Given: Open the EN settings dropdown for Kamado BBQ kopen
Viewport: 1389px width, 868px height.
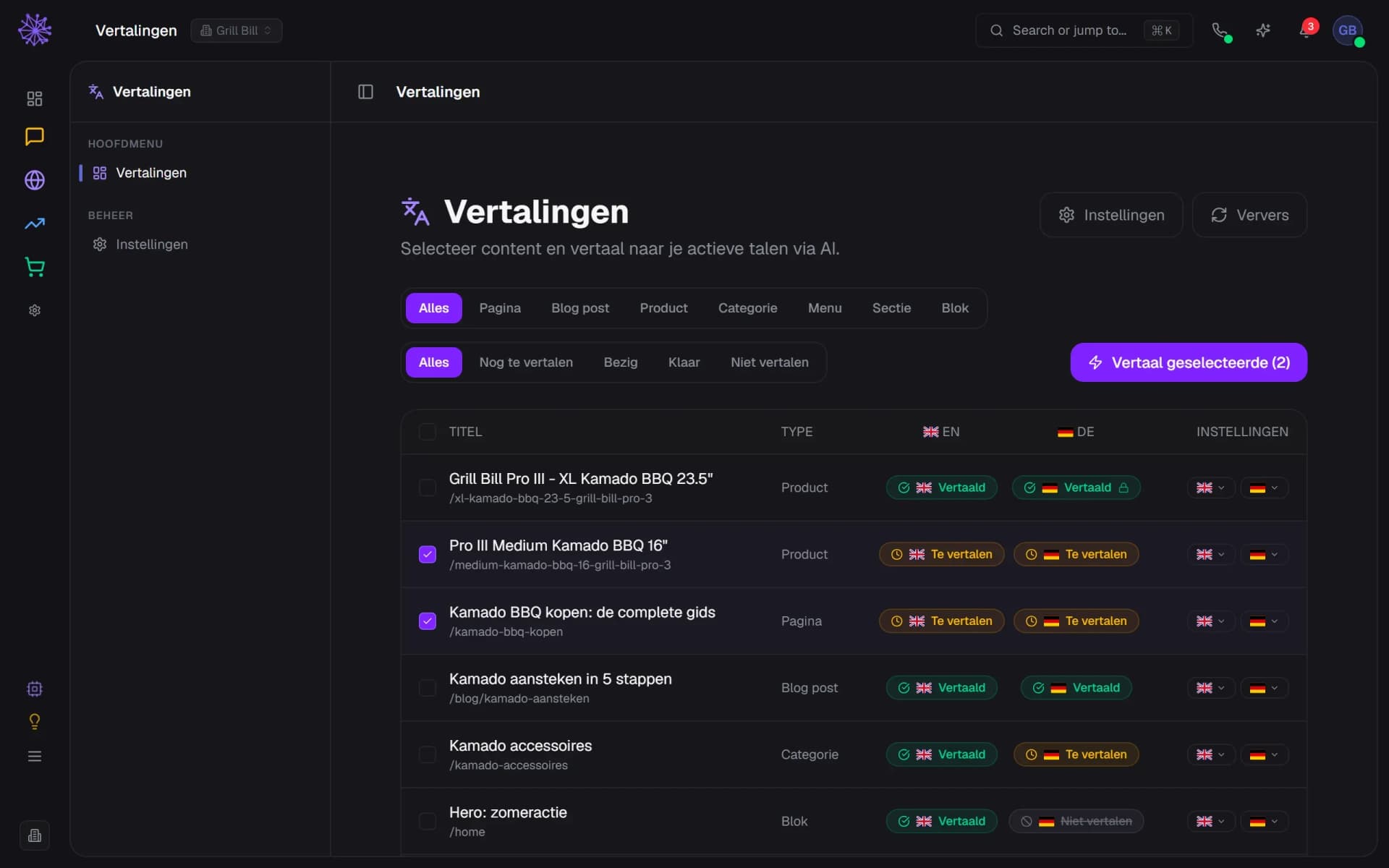Looking at the screenshot, I should pyautogui.click(x=1210, y=621).
